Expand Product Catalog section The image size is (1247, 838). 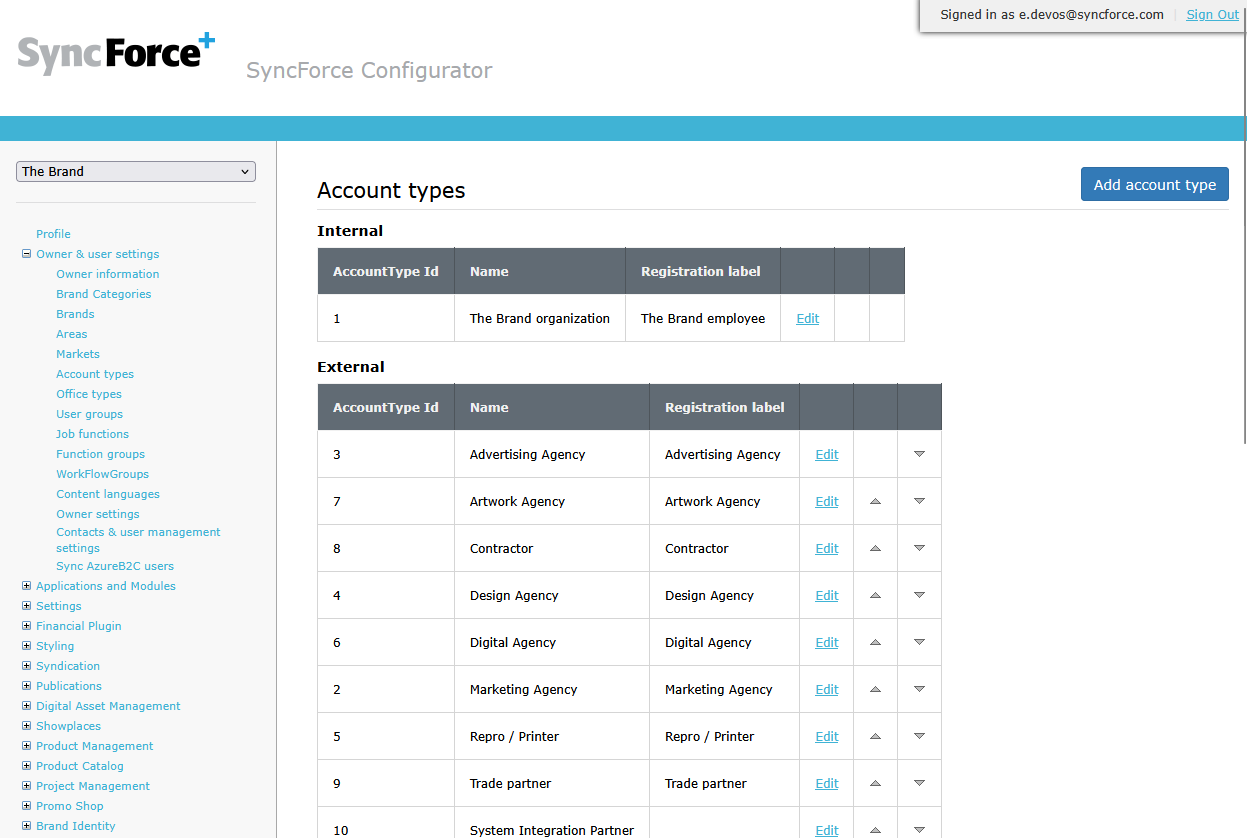click(27, 766)
